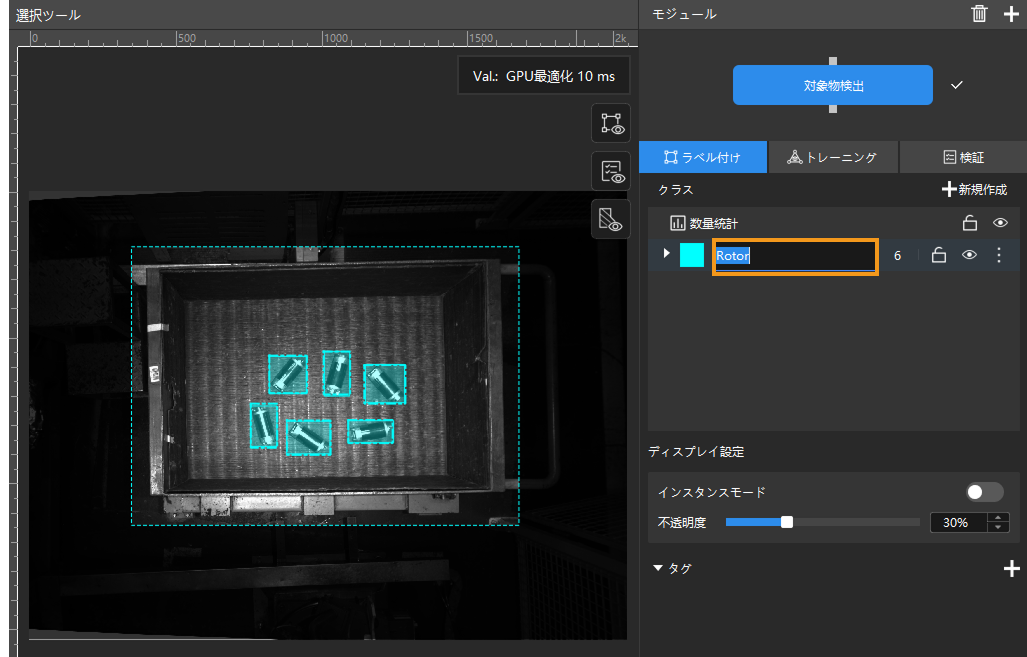Image resolution: width=1027 pixels, height=657 pixels.
Task: Open the 検証 tab
Action: 963,157
